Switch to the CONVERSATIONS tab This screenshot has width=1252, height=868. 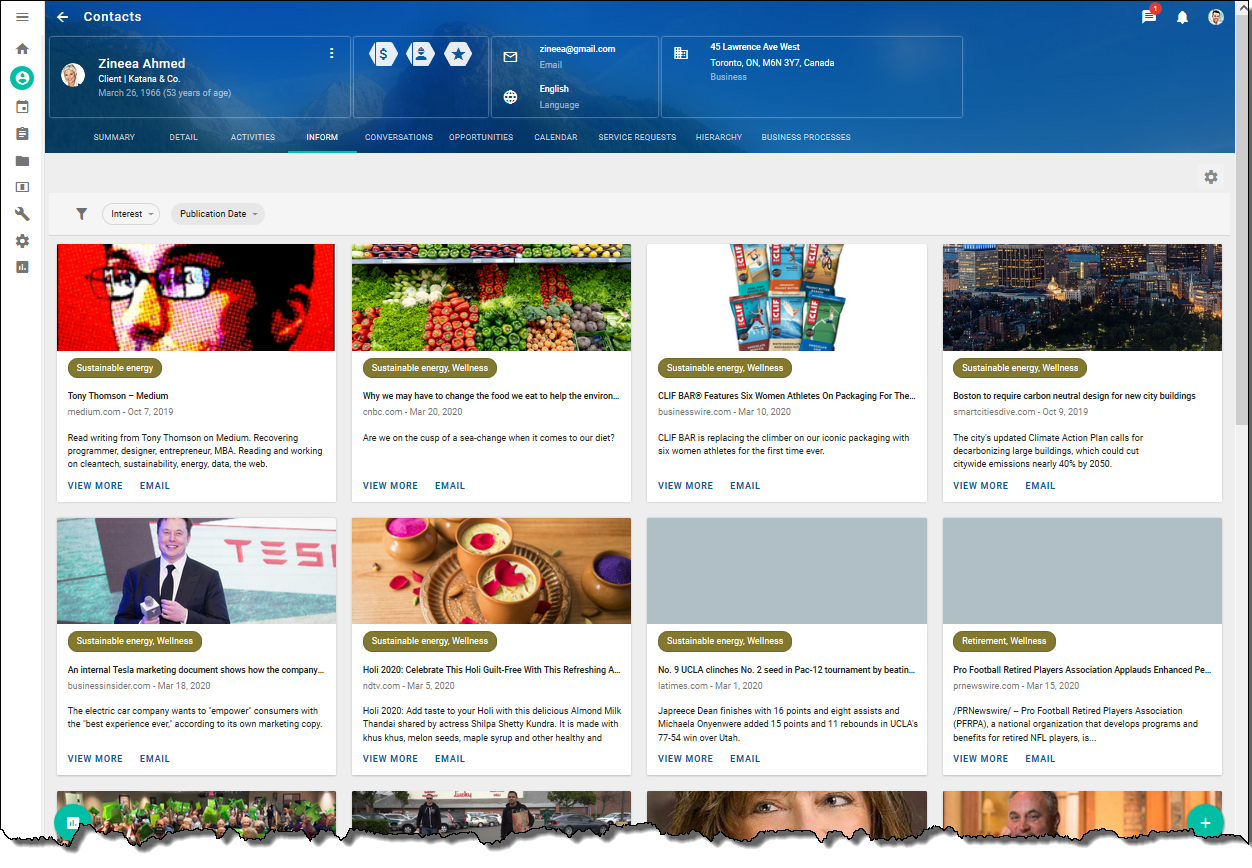click(x=399, y=137)
